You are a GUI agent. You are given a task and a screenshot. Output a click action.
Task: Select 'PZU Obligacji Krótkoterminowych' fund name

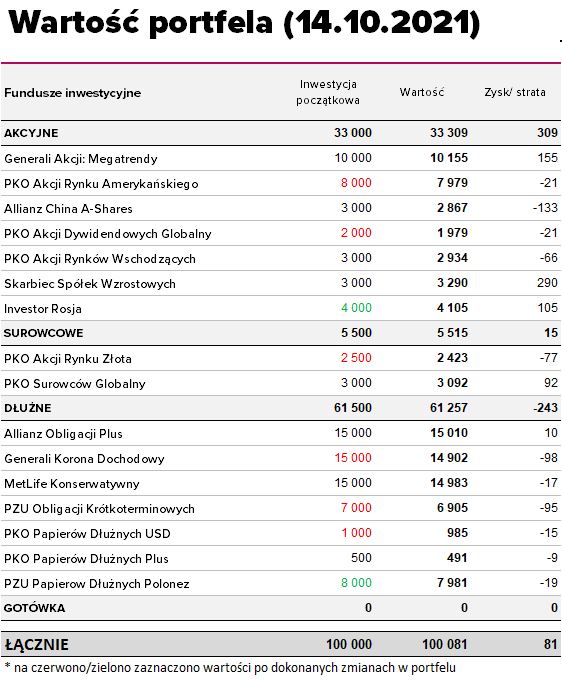tap(99, 509)
